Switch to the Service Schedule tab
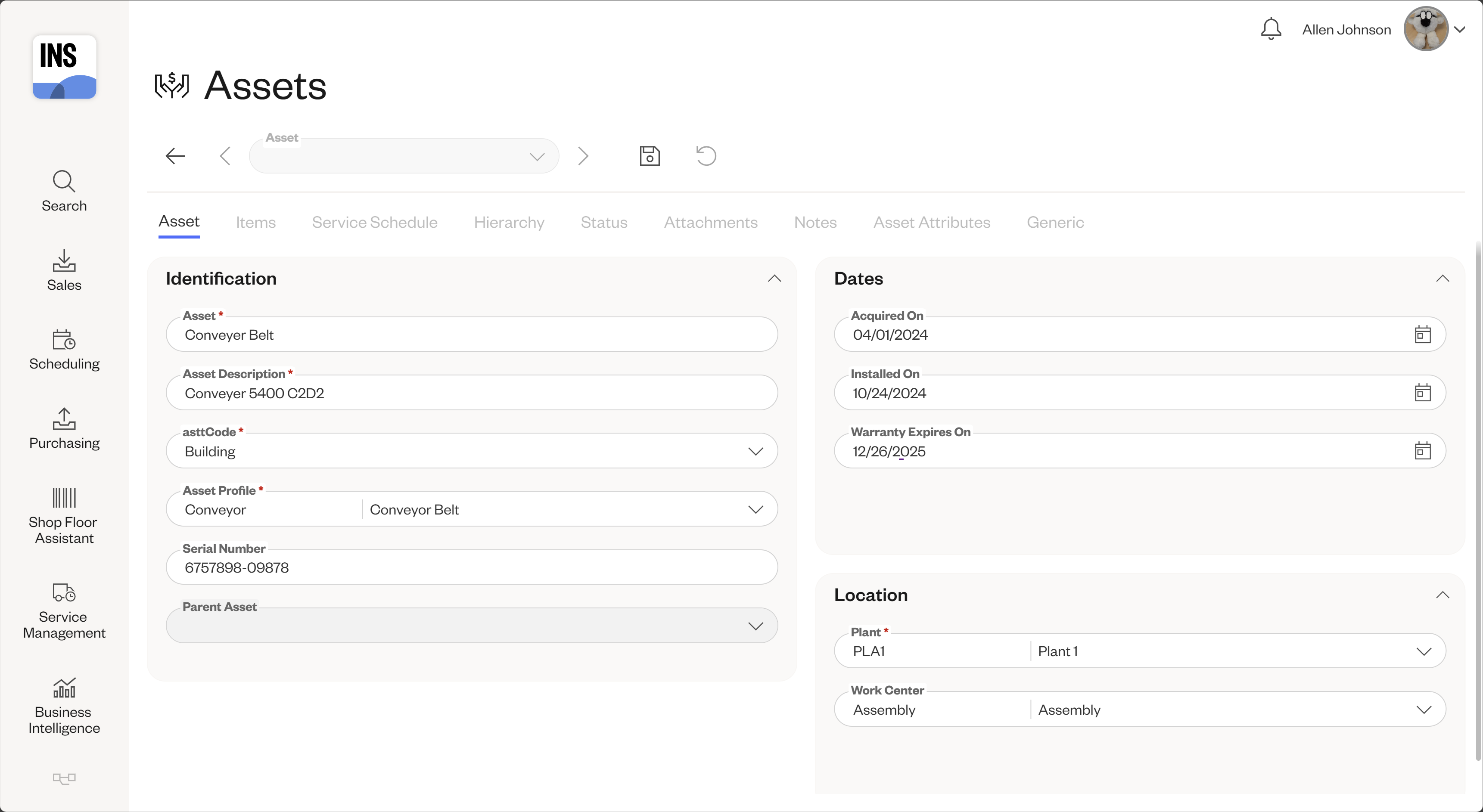1483x812 pixels. 374,222
